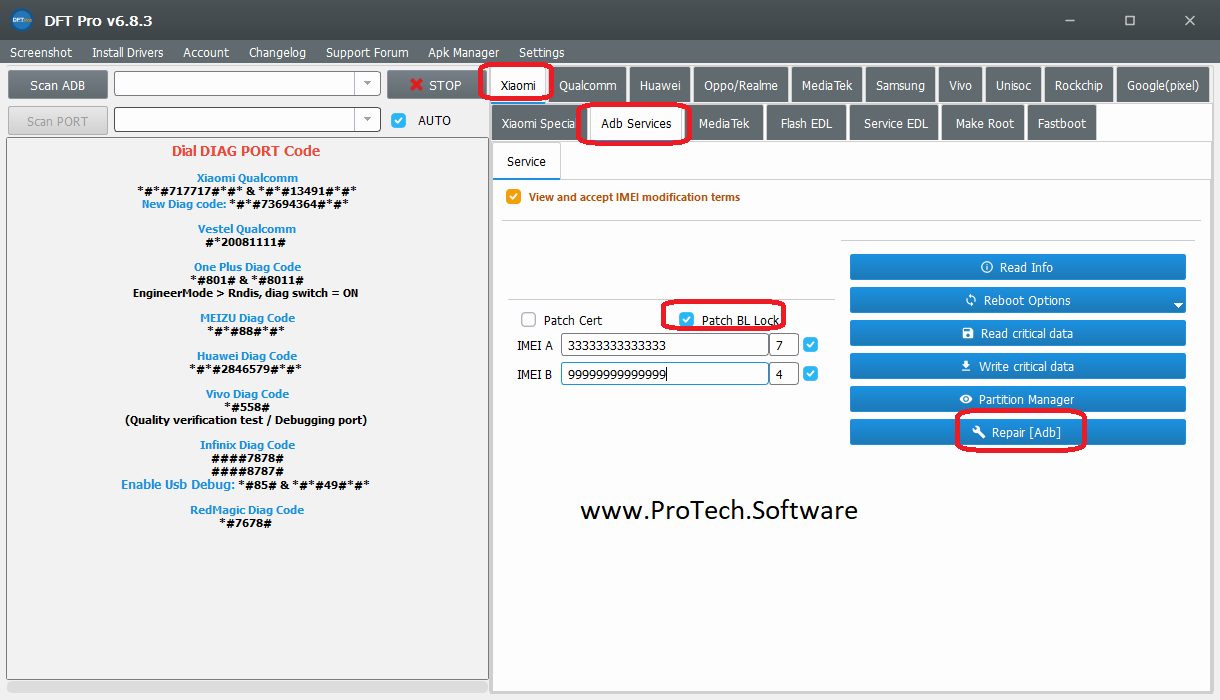
Task: Click the Repair [Adb] button
Action: pos(1018,432)
